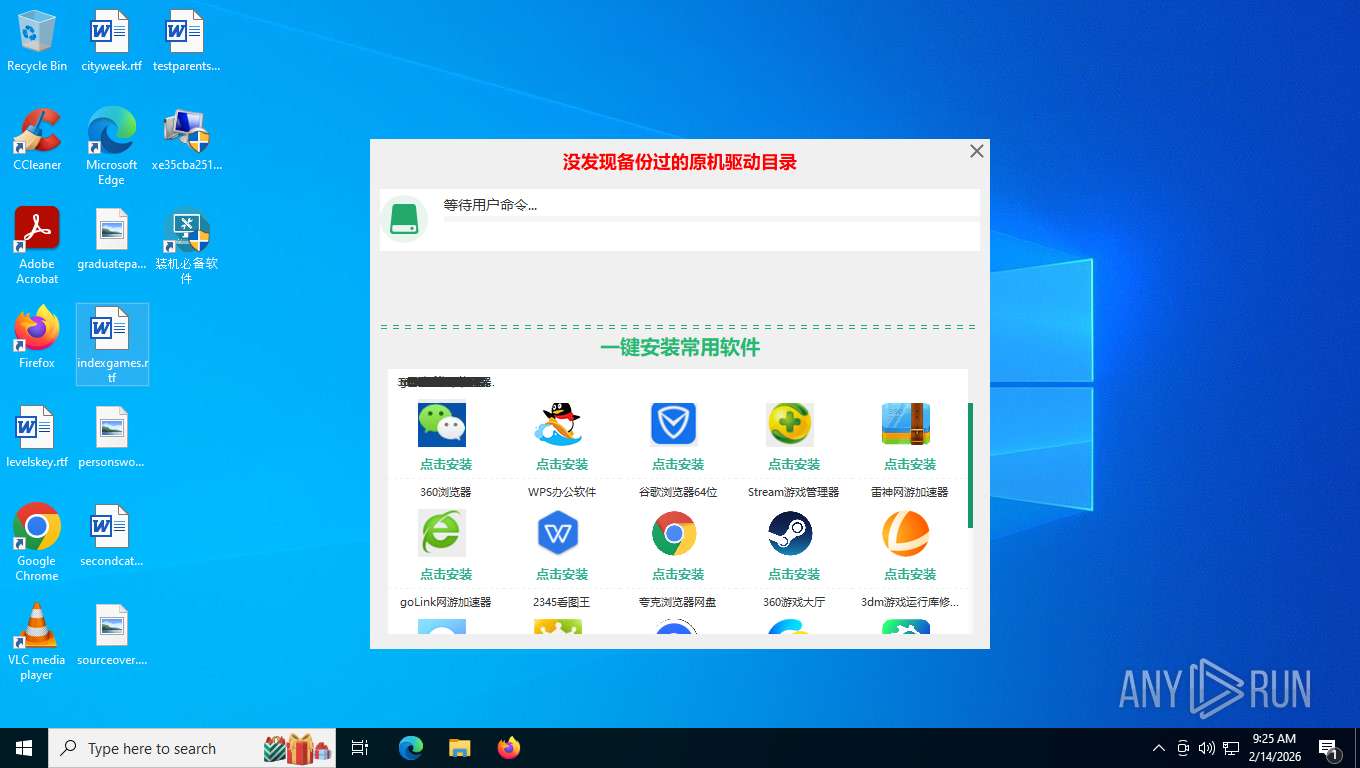Click 点击安装 below the 360 security icon

point(794,464)
